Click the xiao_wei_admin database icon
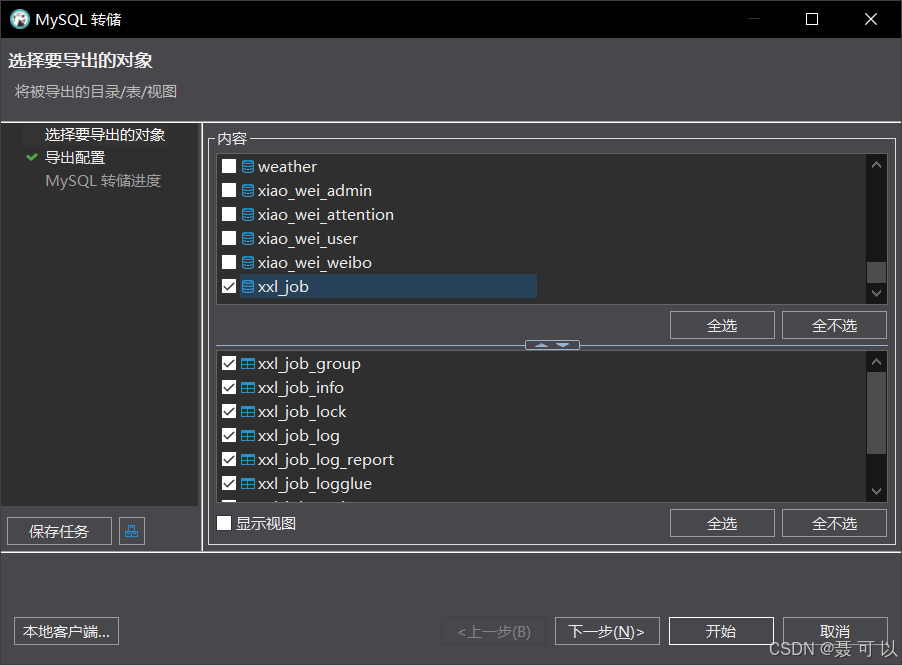The width and height of the screenshot is (902, 665). [x=248, y=190]
